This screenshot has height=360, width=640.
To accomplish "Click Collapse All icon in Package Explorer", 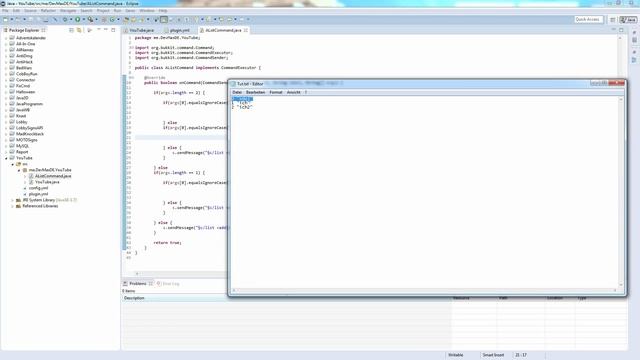I will tap(71, 30).
